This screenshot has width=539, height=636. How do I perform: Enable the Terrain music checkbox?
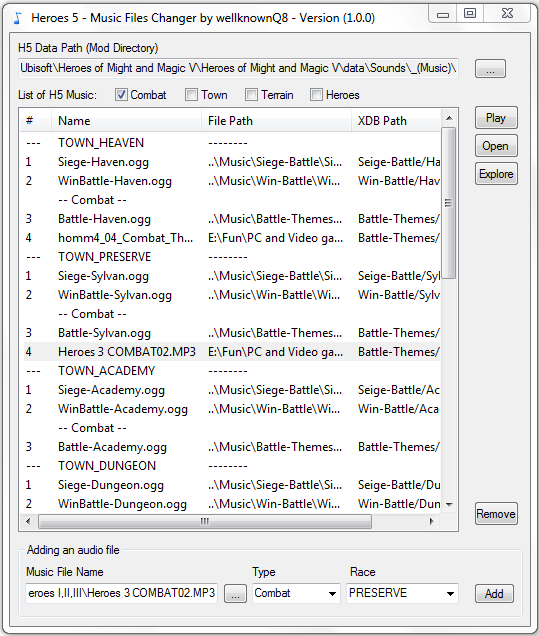[x=251, y=95]
